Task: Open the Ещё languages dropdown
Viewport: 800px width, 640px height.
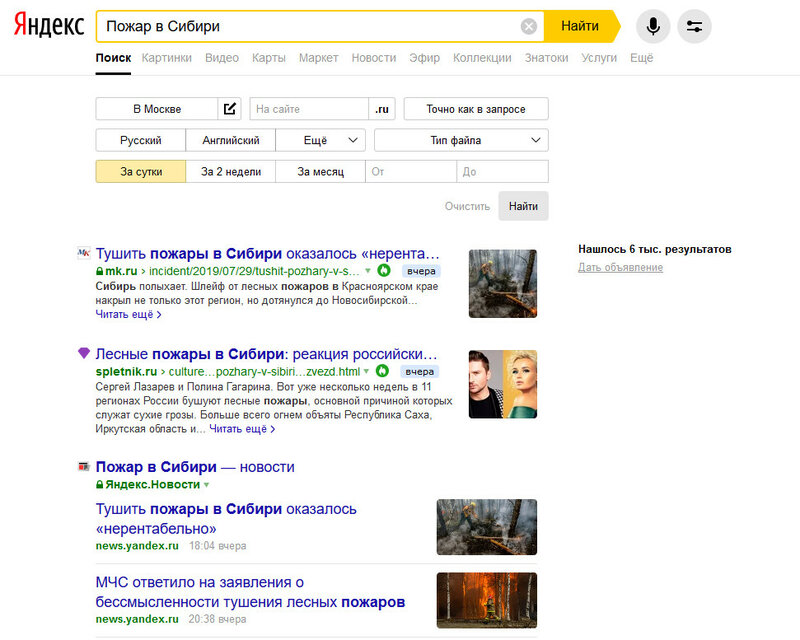Action: (x=320, y=140)
